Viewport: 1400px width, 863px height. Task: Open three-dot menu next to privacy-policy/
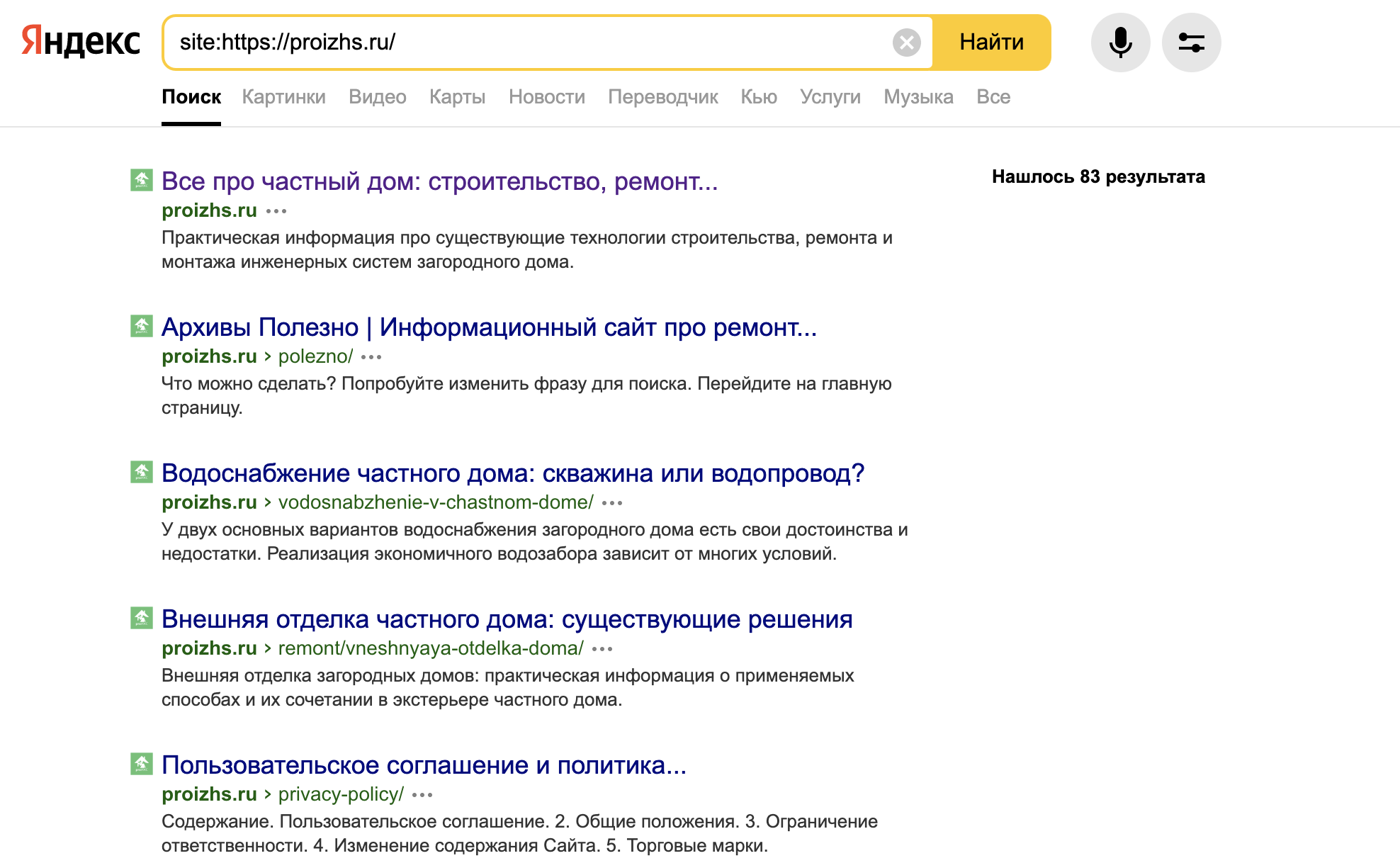[x=422, y=795]
